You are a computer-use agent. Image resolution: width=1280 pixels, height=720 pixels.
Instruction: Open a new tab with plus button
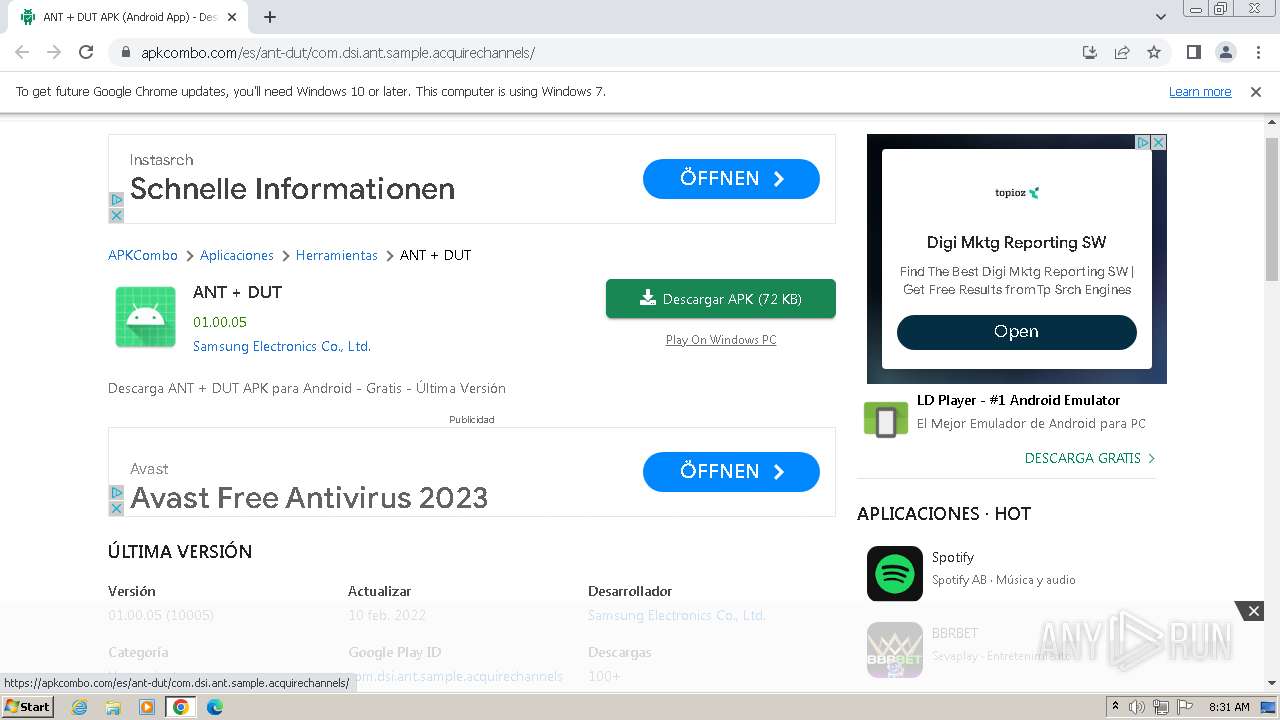pyautogui.click(x=270, y=17)
